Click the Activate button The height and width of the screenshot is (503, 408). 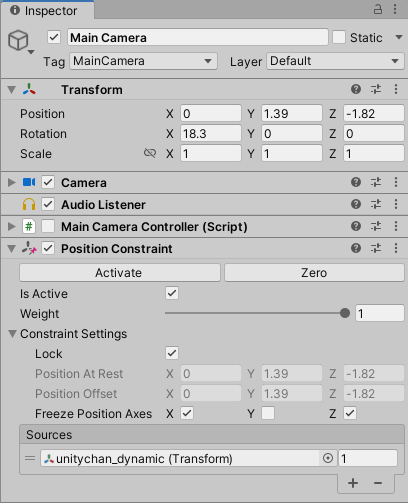[x=120, y=273]
